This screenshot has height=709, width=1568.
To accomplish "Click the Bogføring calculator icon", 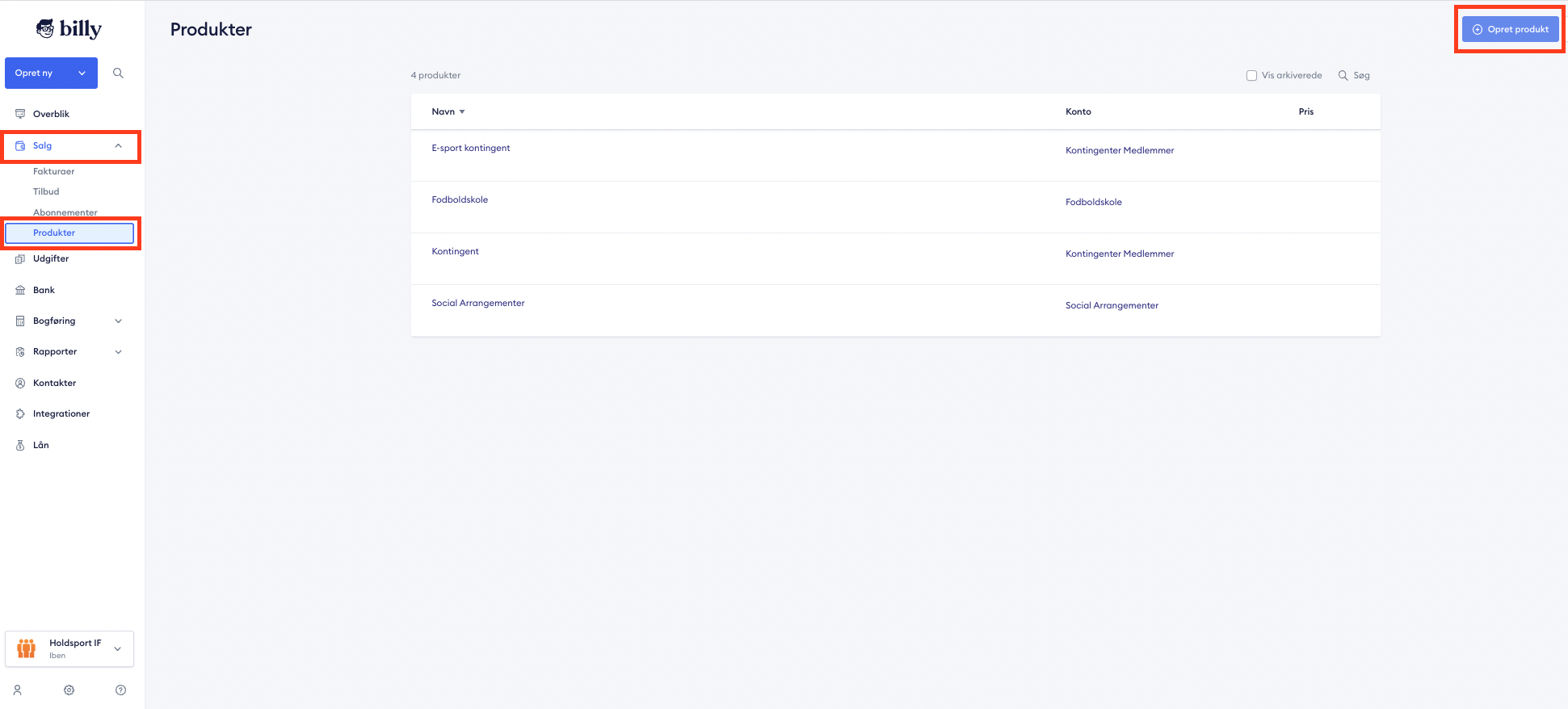I will point(20,321).
